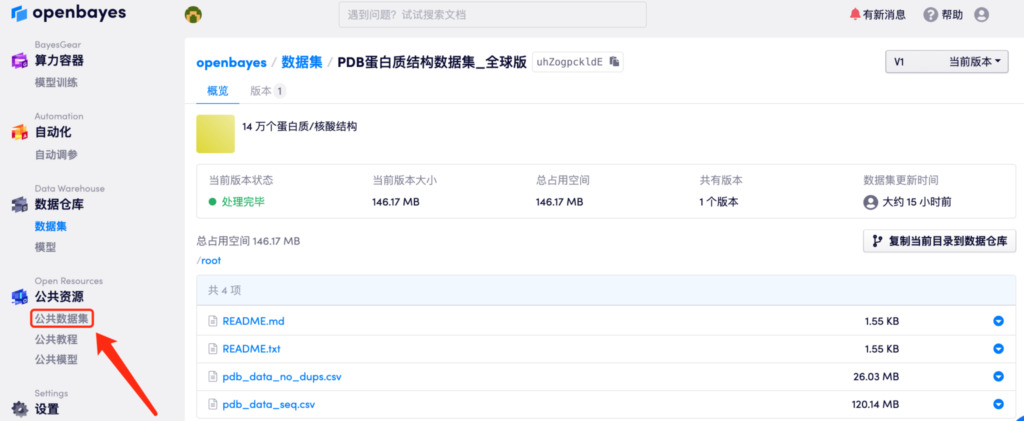Image resolution: width=1024 pixels, height=421 pixels.
Task: Click the 设置 gear icon
Action: click(20, 409)
